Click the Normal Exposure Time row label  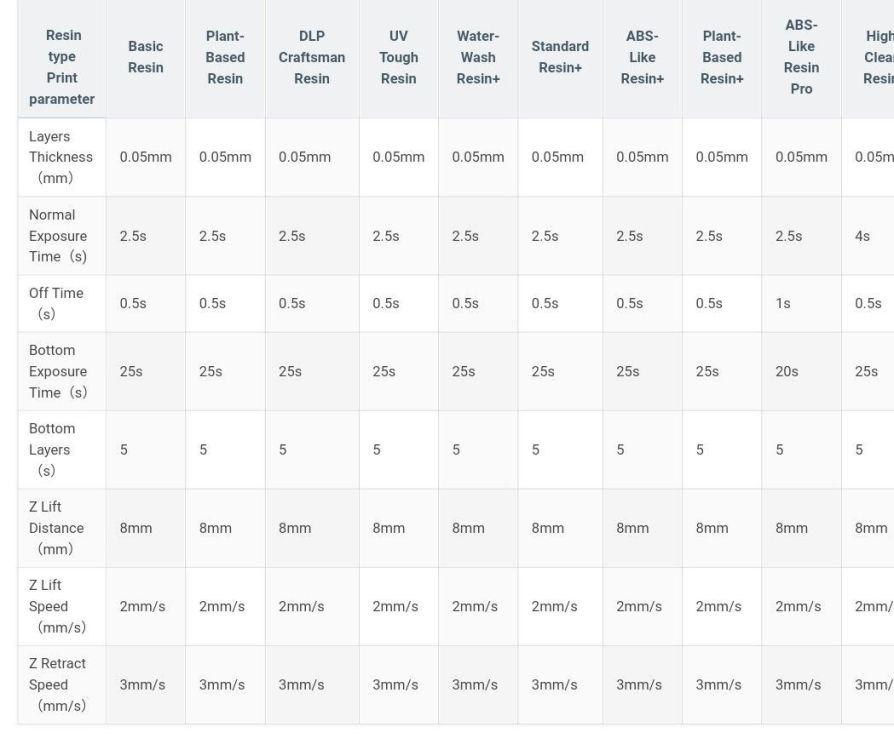point(62,236)
